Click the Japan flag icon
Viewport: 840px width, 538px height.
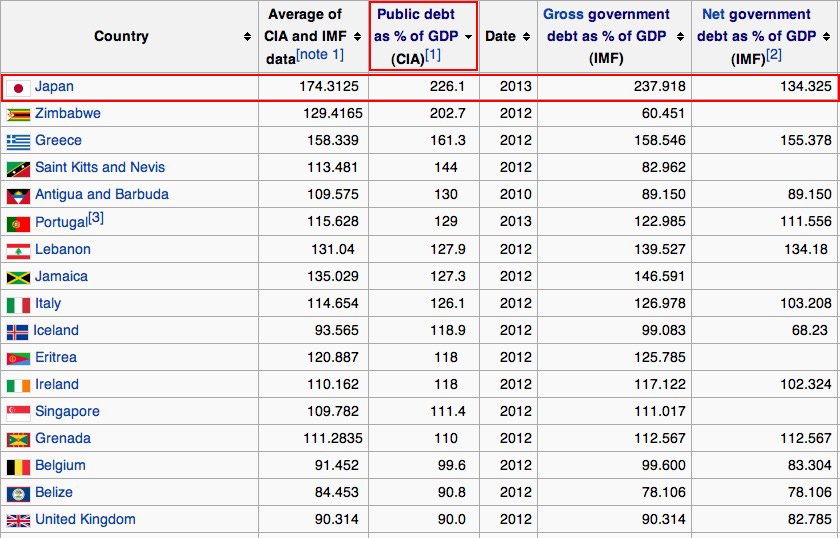coord(18,88)
